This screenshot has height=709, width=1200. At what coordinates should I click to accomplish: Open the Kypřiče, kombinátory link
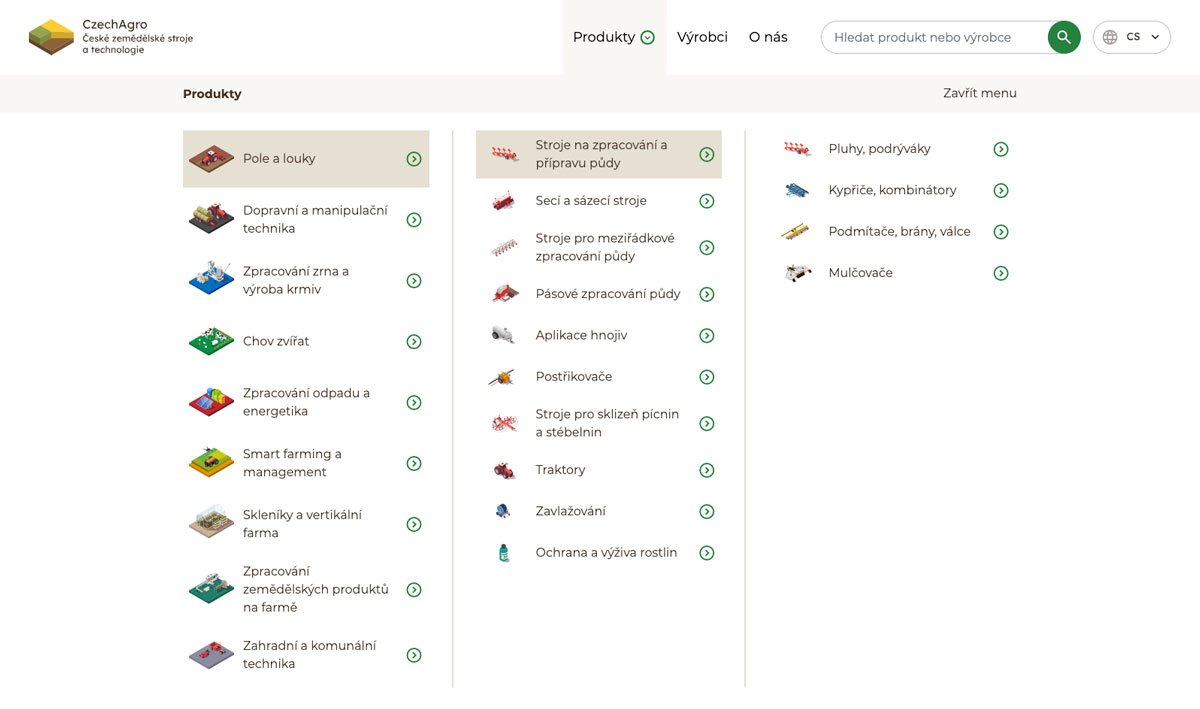pos(892,190)
